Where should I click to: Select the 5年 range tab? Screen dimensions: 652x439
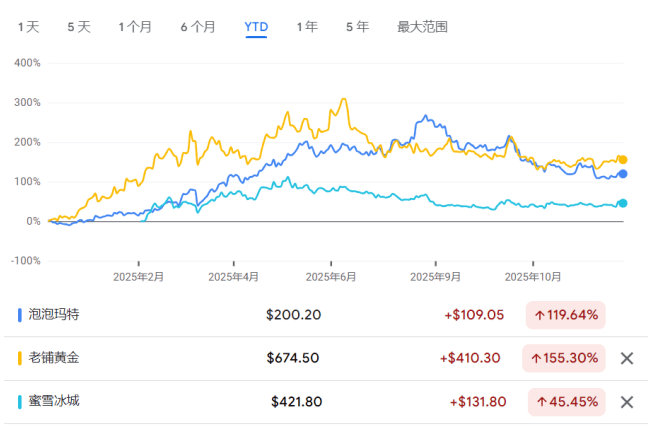tap(357, 27)
